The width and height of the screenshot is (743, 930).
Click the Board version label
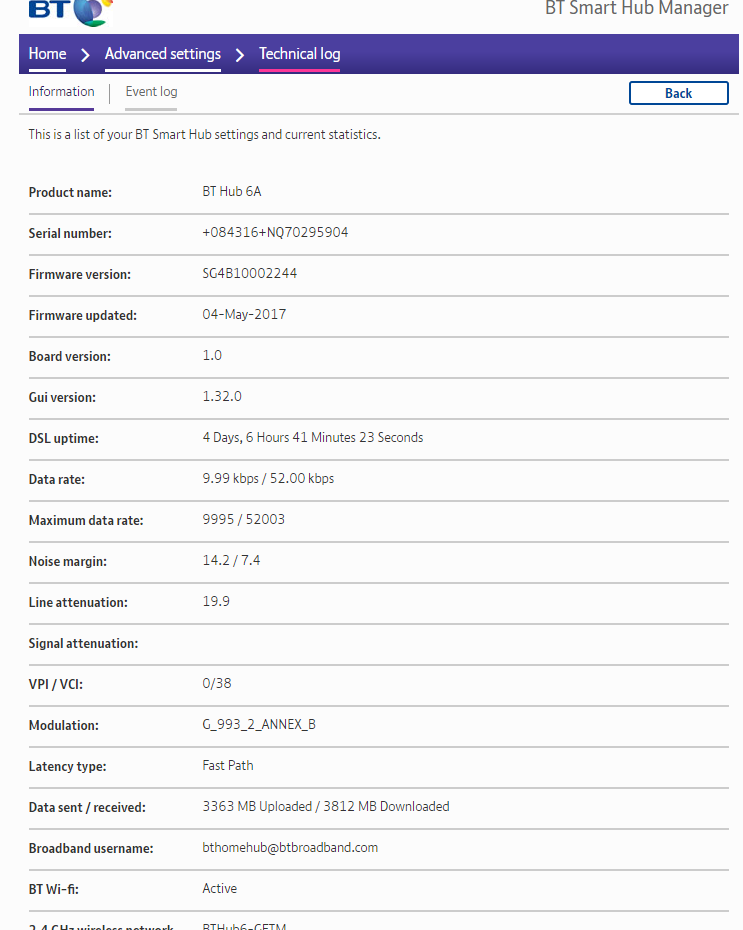69,356
